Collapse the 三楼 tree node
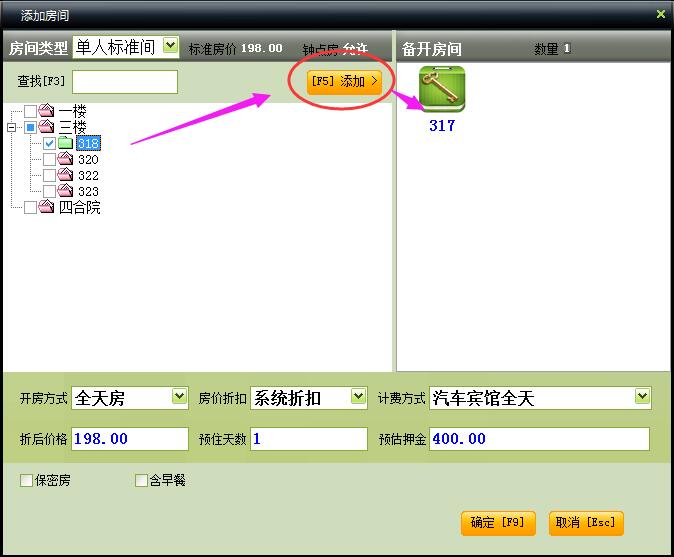The width and height of the screenshot is (674, 557). (12, 127)
